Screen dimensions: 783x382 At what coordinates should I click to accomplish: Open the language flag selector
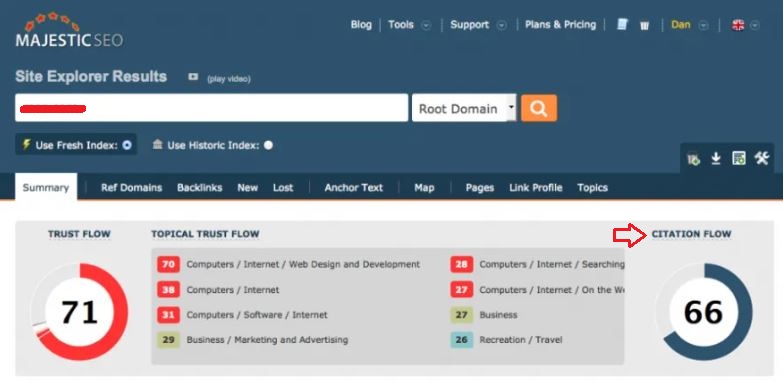745,25
